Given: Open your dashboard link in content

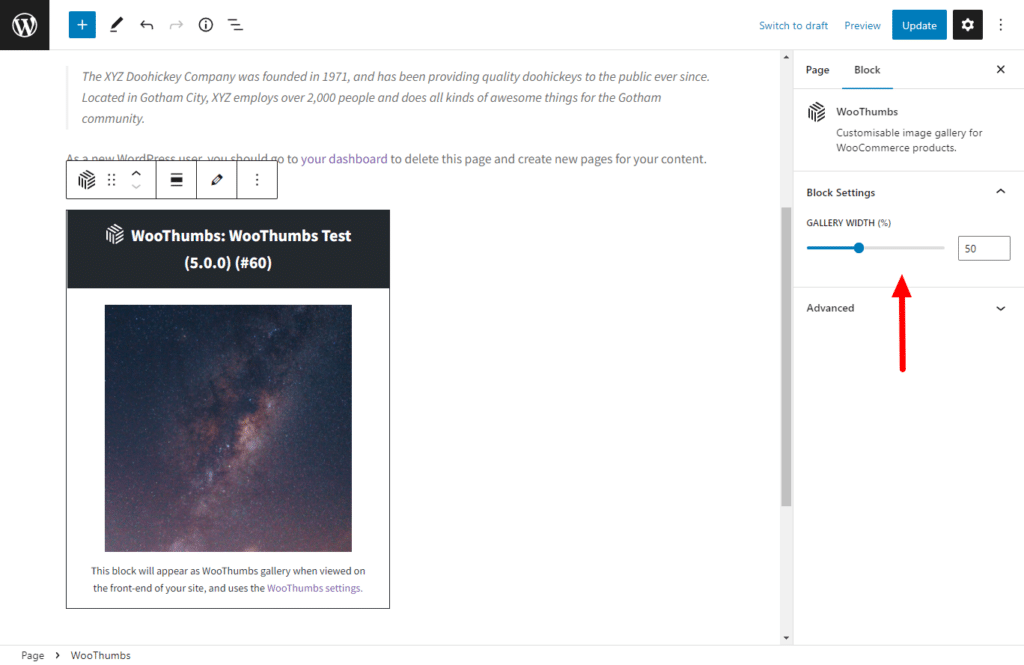Looking at the screenshot, I should pos(344,158).
